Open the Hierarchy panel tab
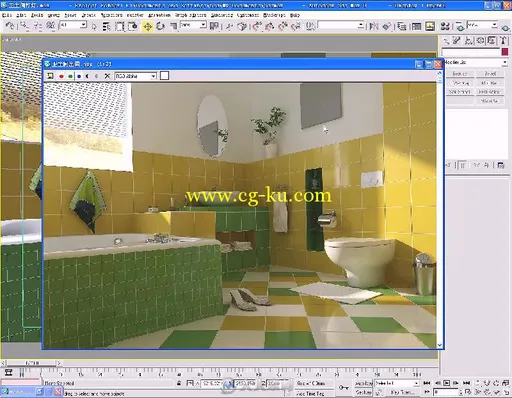The height and width of the screenshot is (398, 512). coord(469,41)
